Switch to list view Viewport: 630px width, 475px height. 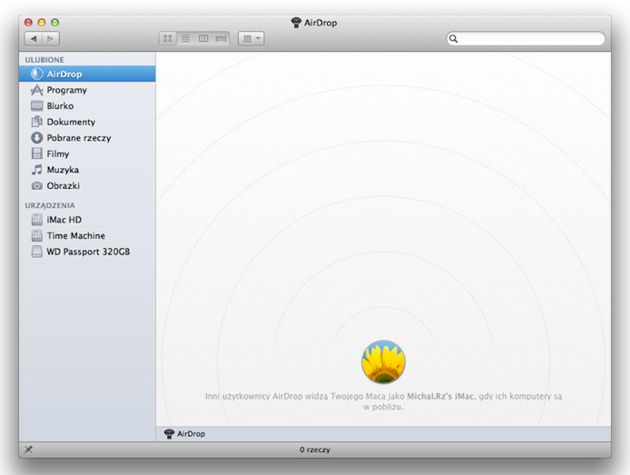click(x=186, y=39)
